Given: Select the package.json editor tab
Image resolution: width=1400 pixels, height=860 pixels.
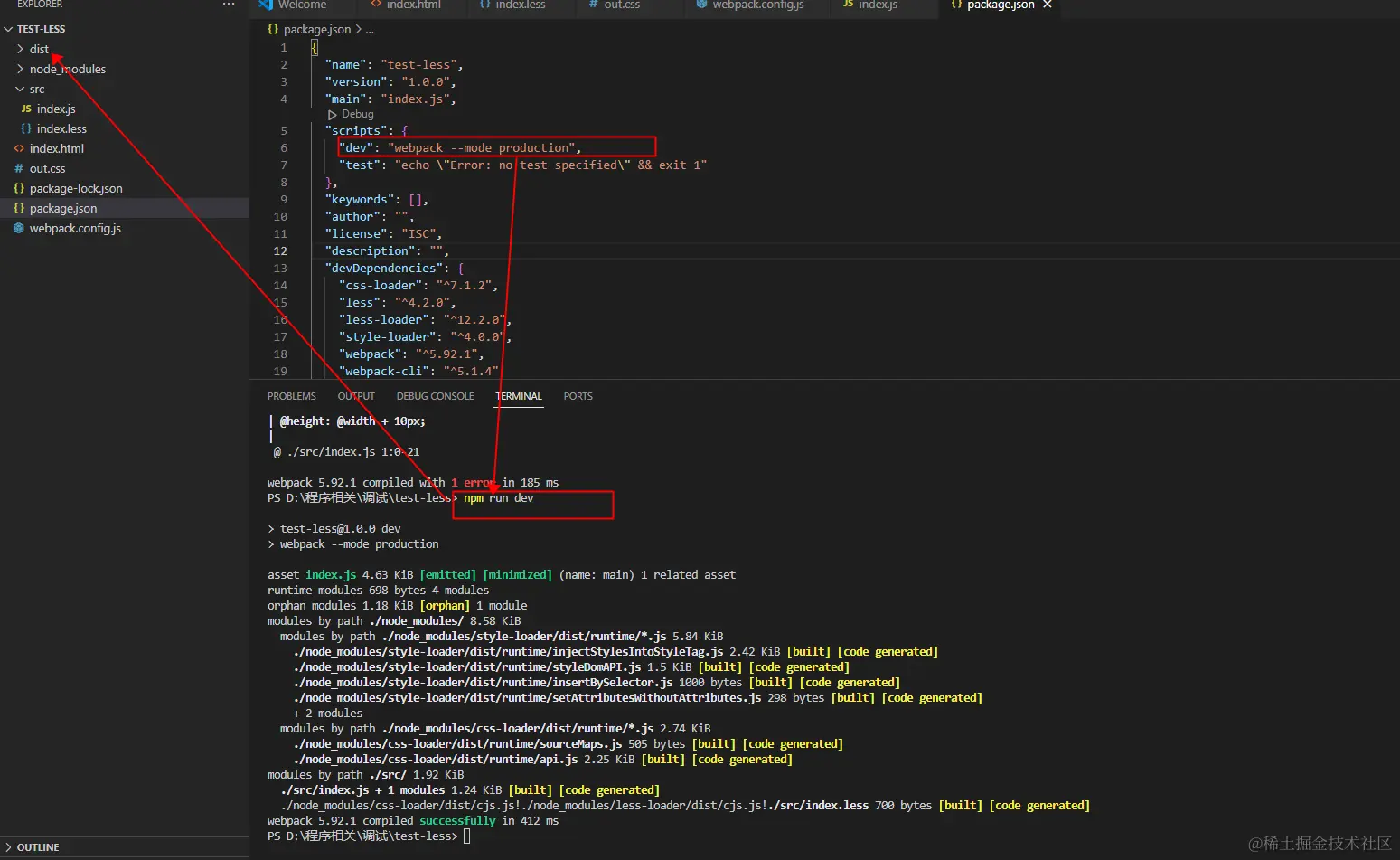Looking at the screenshot, I should point(1000,5).
